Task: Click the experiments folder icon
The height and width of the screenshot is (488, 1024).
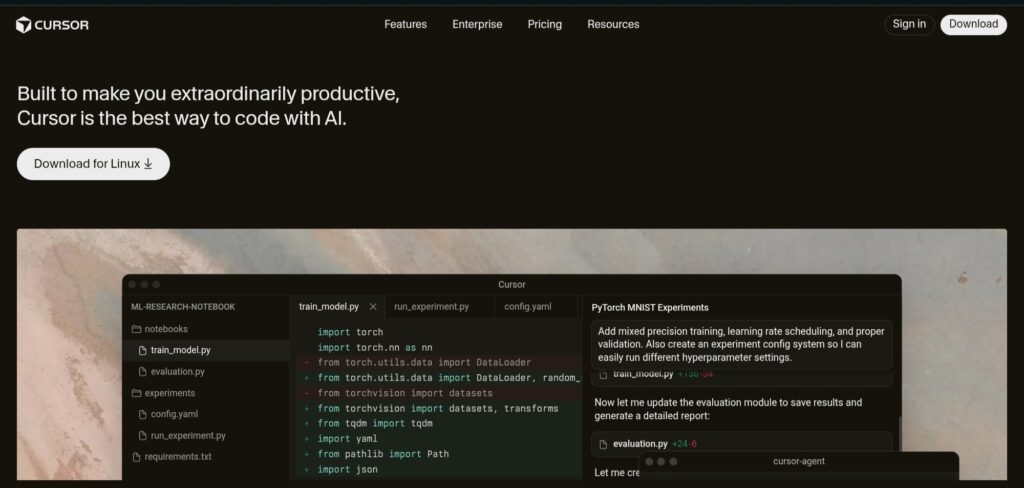Action: coord(136,393)
